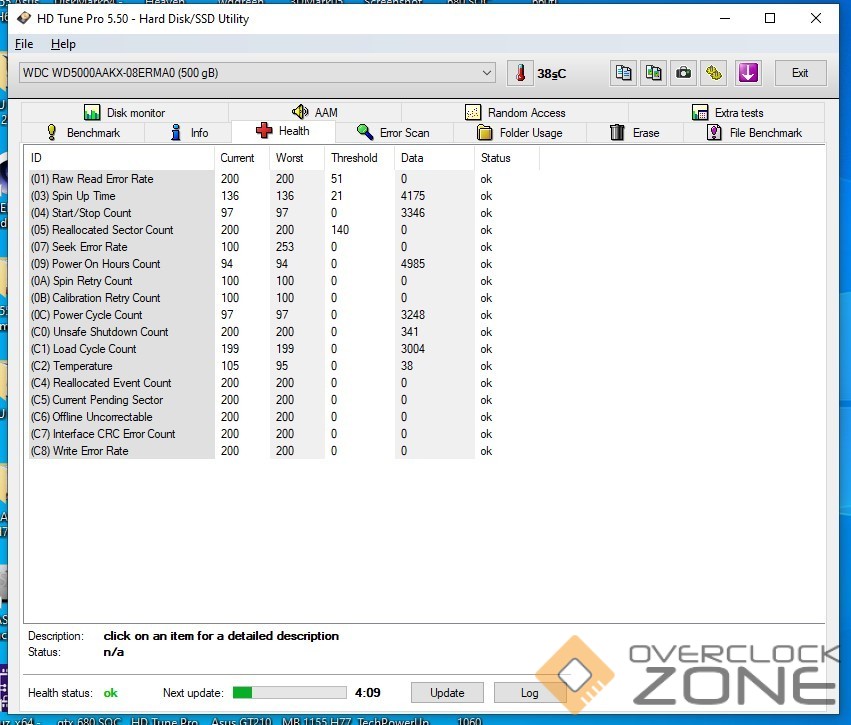Select the (0C) Power Cycle Count row
Image resolution: width=851 pixels, height=725 pixels.
[x=284, y=315]
